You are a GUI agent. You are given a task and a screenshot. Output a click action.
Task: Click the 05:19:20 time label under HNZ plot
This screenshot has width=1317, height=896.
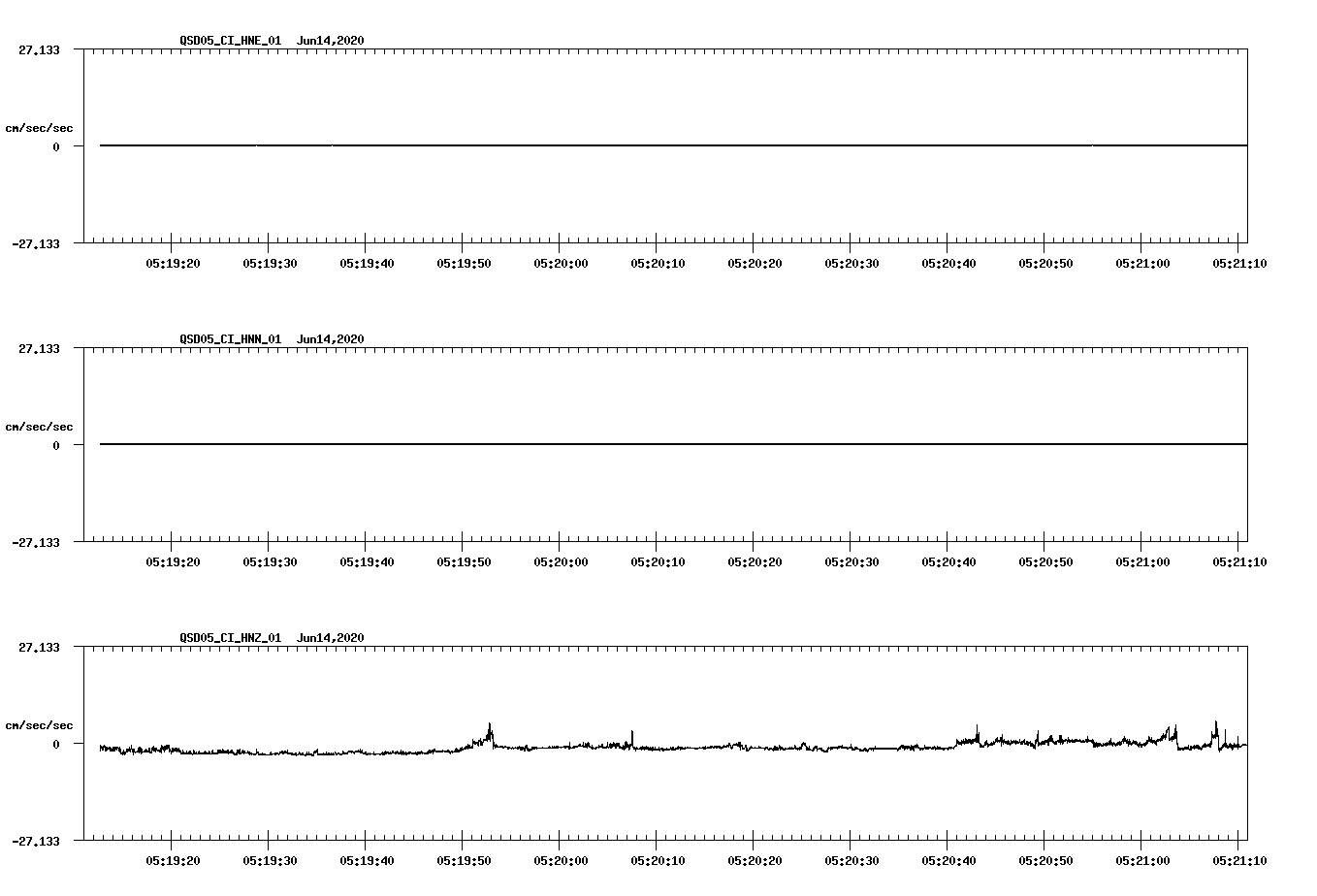[x=174, y=860]
